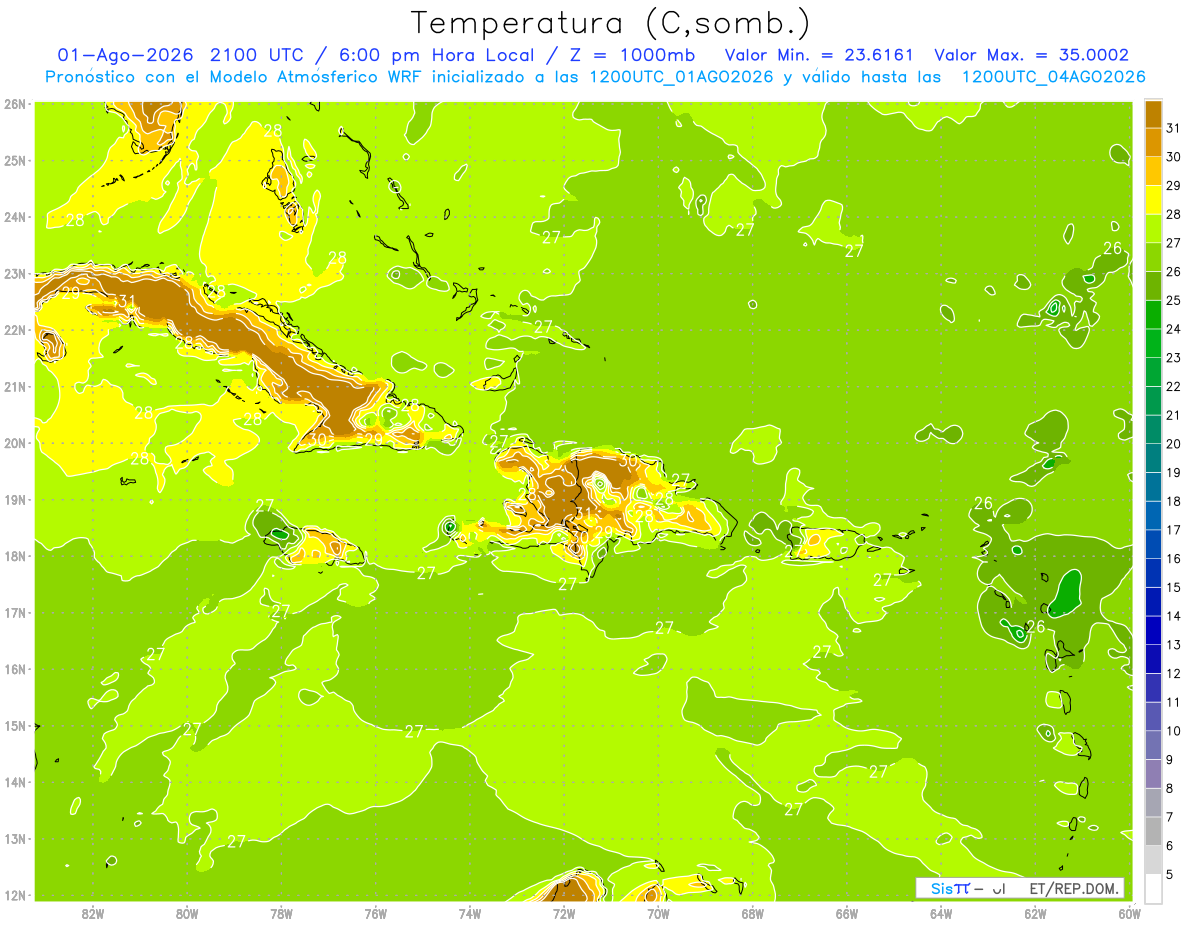
Task: Click the color scale label "24"
Action: click(1173, 329)
